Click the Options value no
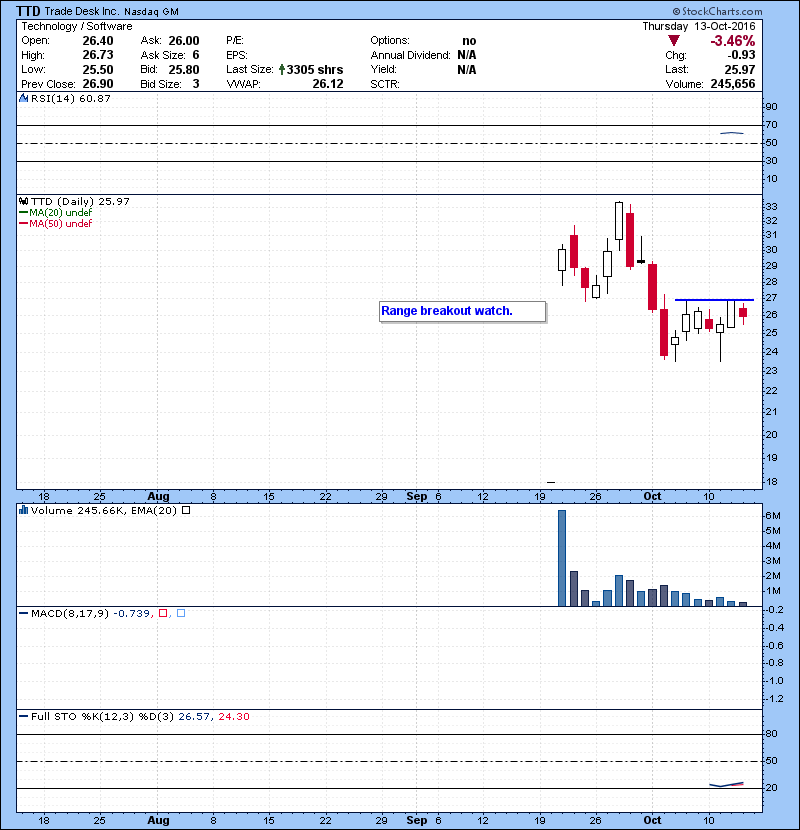Screen dimensions: 800x830 pyautogui.click(x=469, y=41)
